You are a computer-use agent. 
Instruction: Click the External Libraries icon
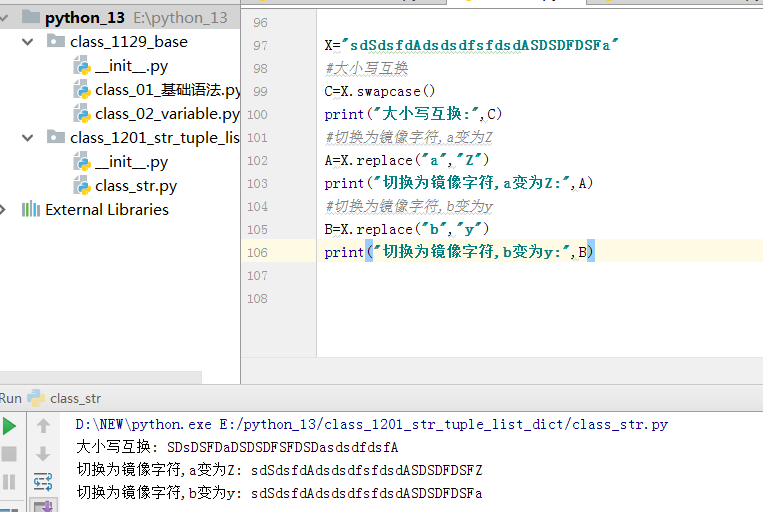(x=30, y=210)
